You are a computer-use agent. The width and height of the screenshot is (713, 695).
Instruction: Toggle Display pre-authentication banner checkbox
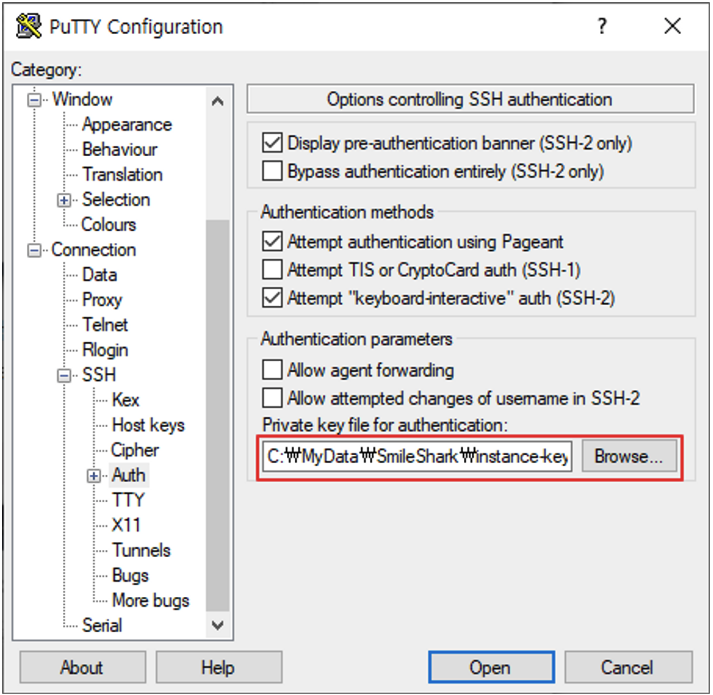click(272, 144)
